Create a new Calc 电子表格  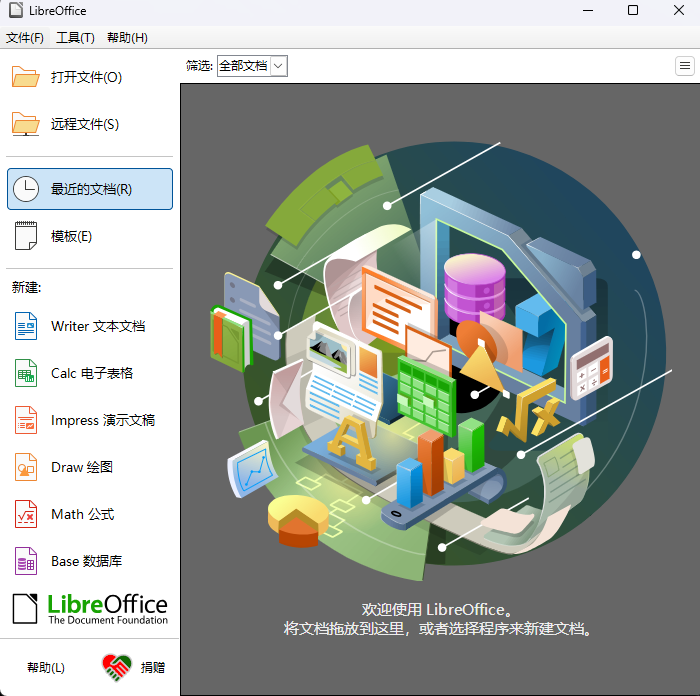point(89,373)
